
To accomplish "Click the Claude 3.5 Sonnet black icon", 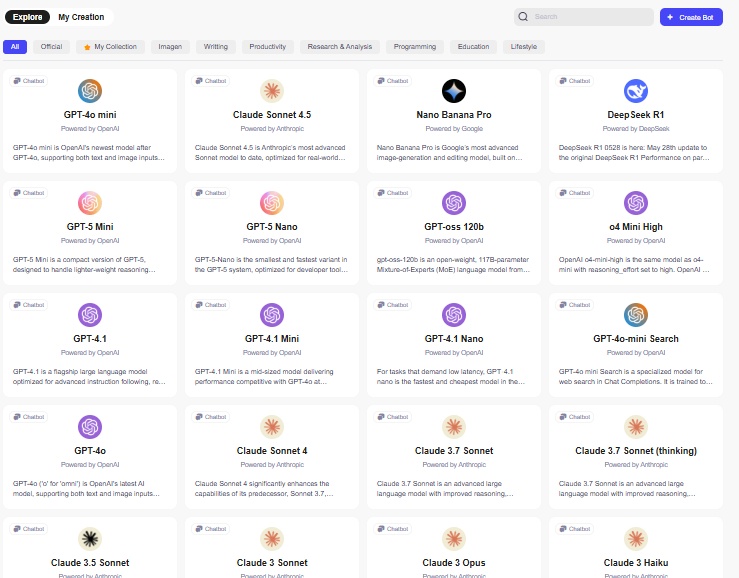I will point(91,539).
